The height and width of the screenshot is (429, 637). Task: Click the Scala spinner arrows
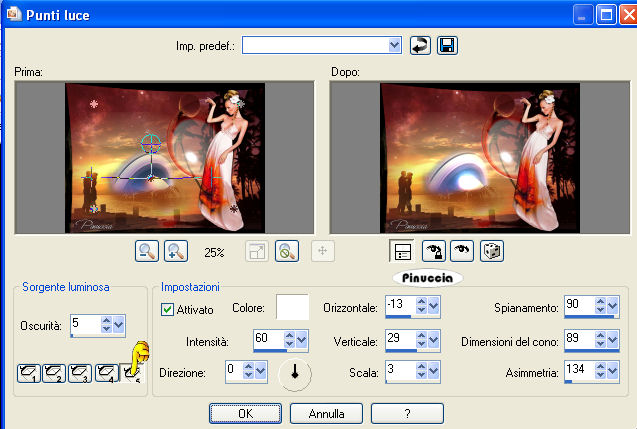(421, 370)
